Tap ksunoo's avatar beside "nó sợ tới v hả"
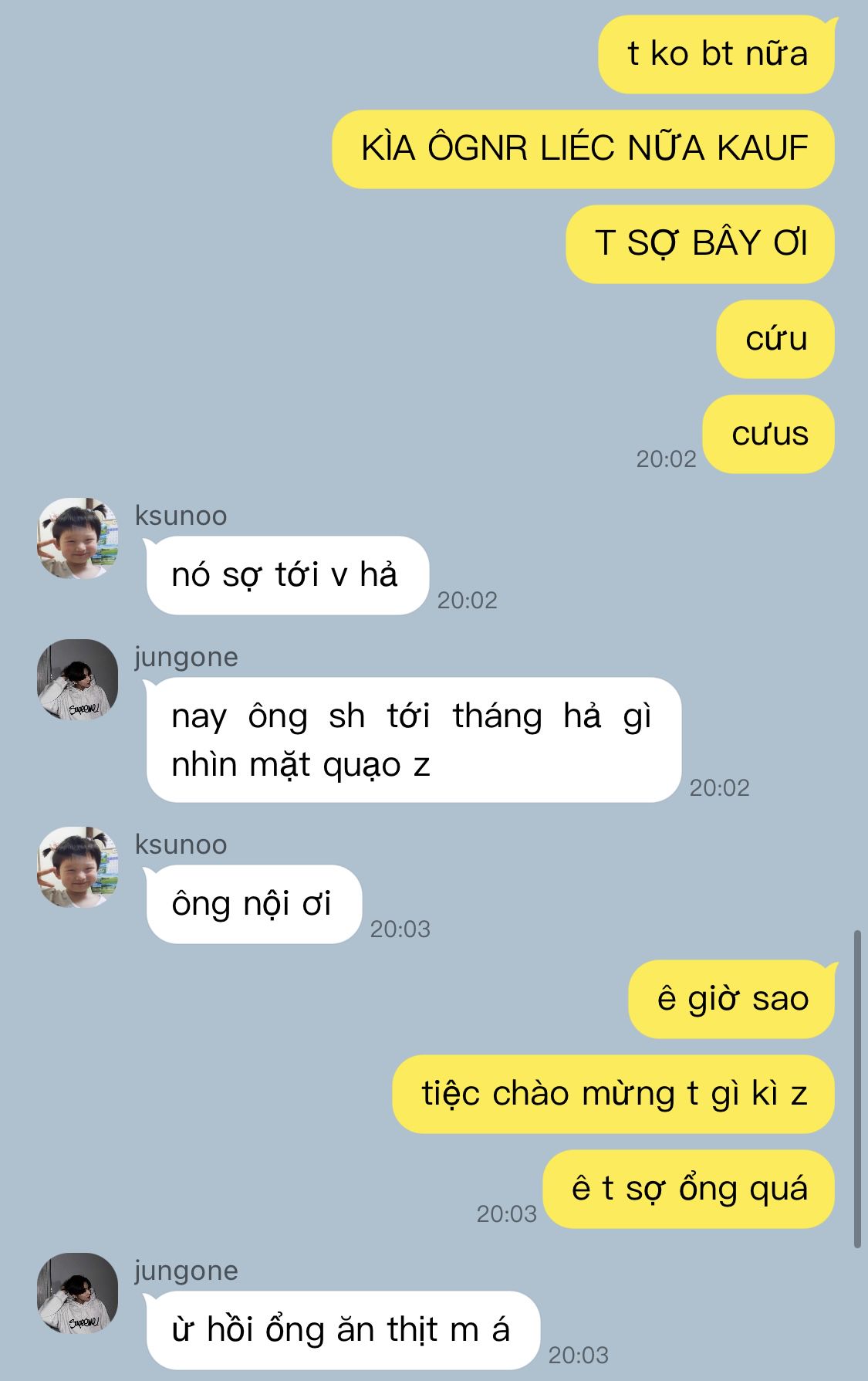The height and width of the screenshot is (1381, 868). pyautogui.click(x=78, y=538)
